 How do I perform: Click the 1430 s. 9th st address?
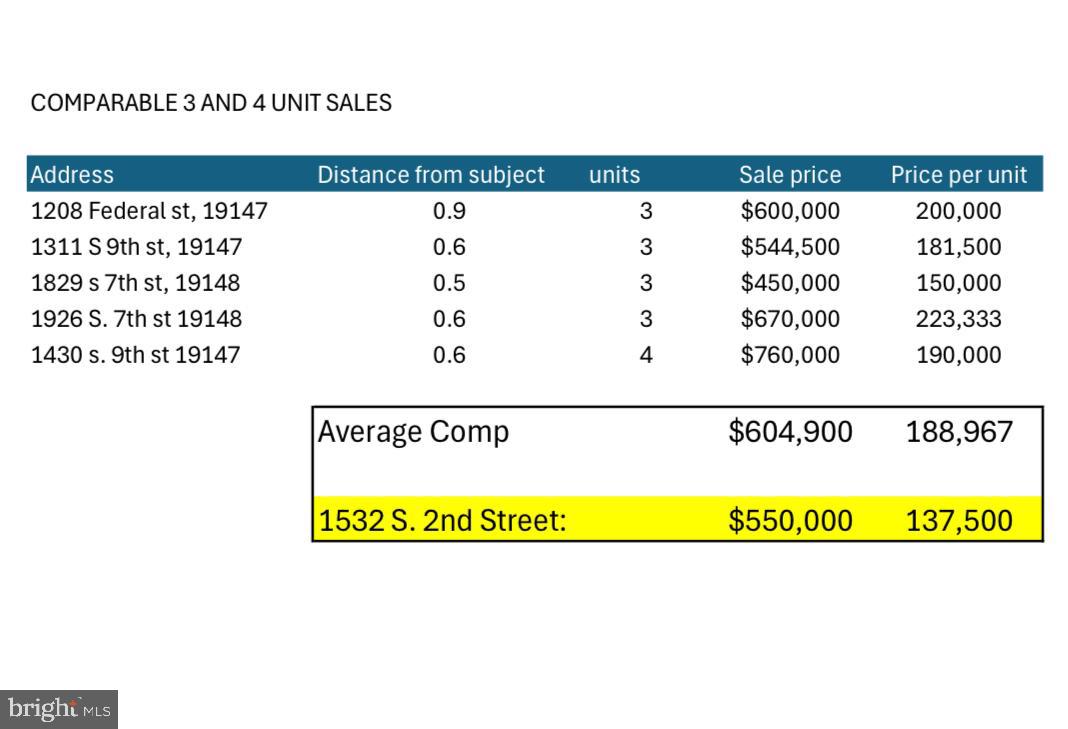click(x=135, y=355)
